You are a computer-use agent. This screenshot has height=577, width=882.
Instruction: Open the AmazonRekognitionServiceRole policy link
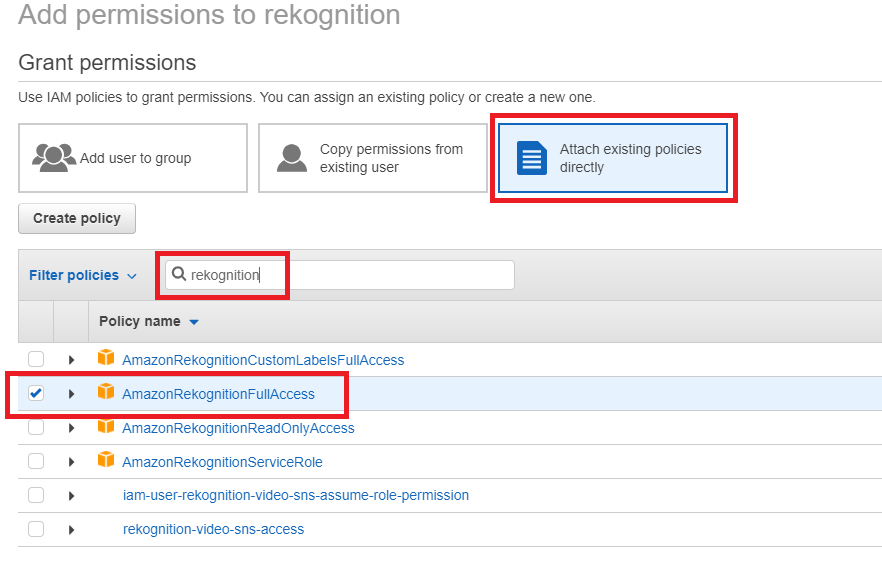pos(222,462)
